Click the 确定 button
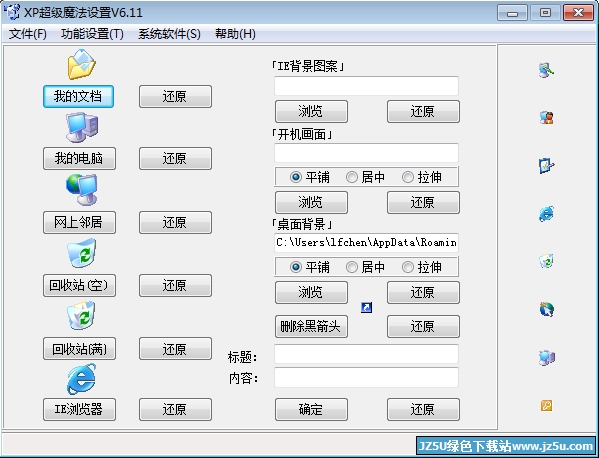This screenshot has width=599, height=458. (x=311, y=409)
